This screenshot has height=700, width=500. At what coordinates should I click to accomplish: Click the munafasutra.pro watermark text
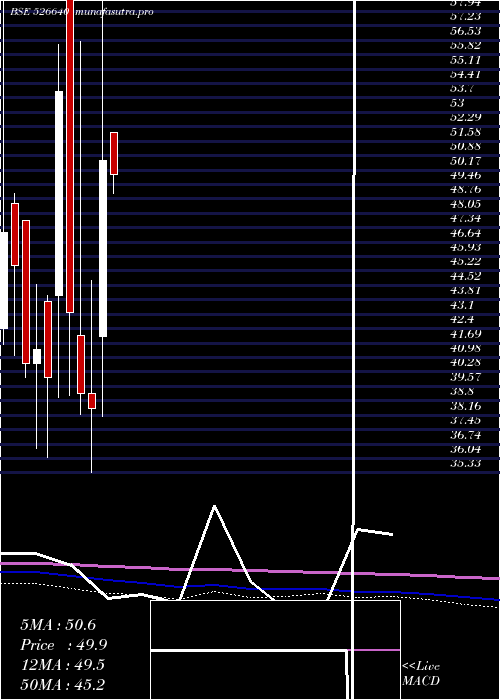coord(115,12)
